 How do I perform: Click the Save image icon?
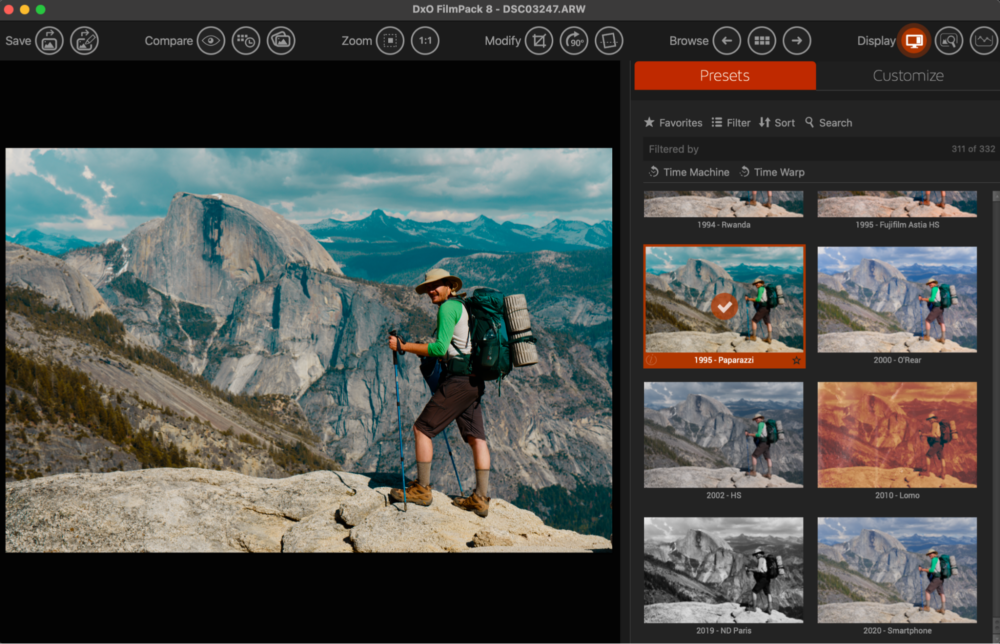[x=50, y=41]
